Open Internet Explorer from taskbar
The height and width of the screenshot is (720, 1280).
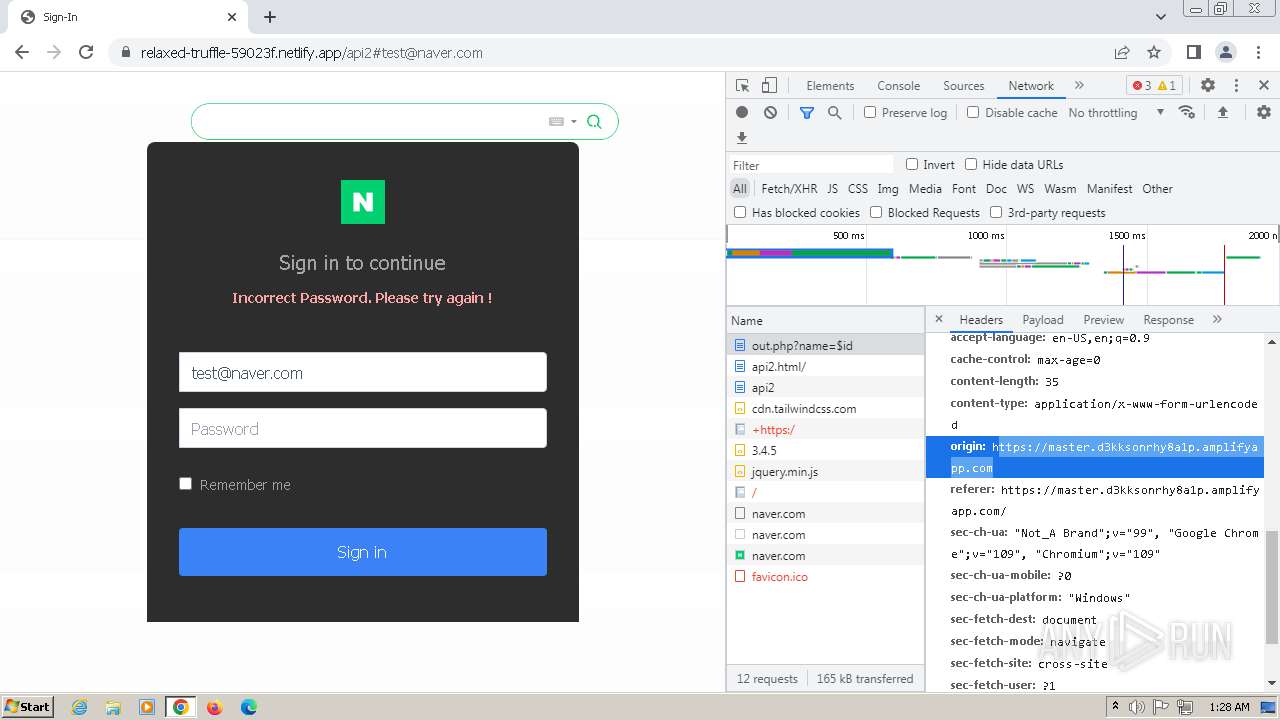tap(80, 707)
